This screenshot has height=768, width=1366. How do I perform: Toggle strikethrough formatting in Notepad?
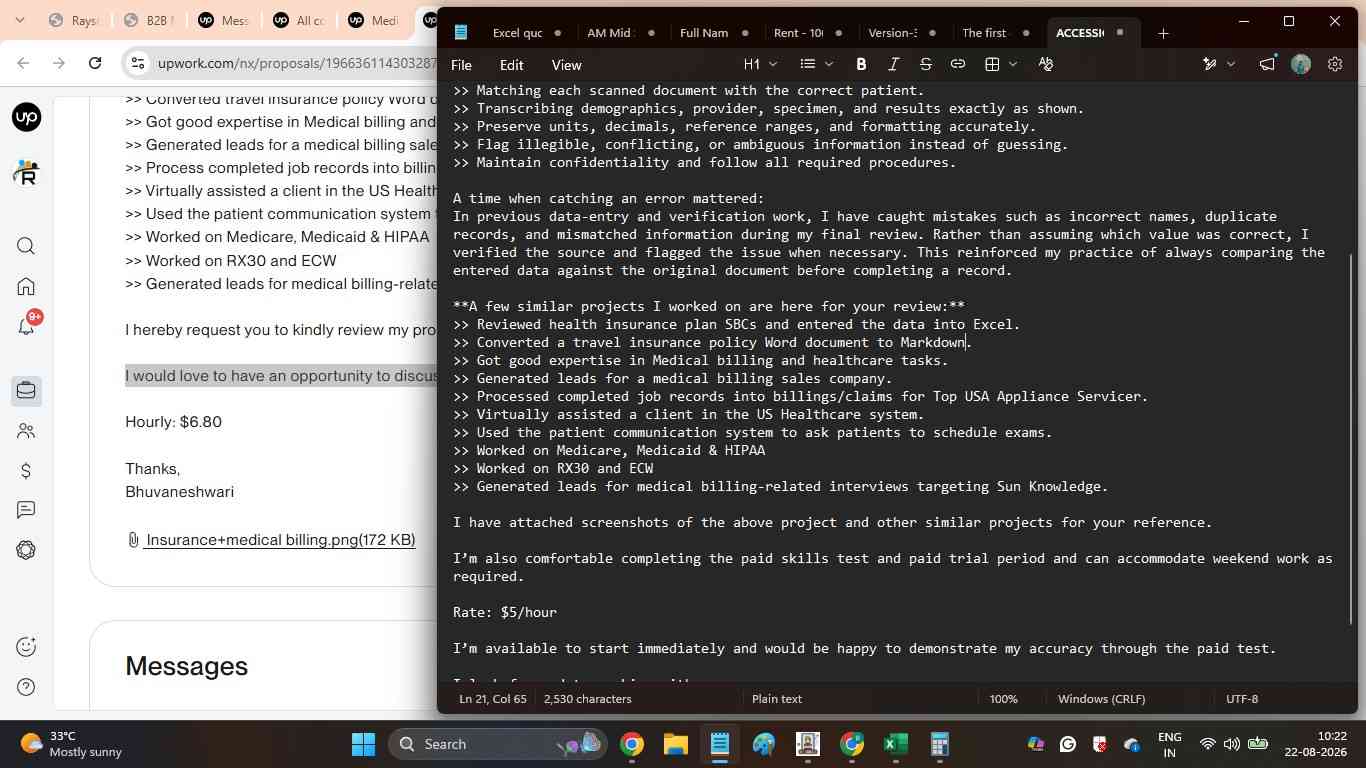point(925,64)
